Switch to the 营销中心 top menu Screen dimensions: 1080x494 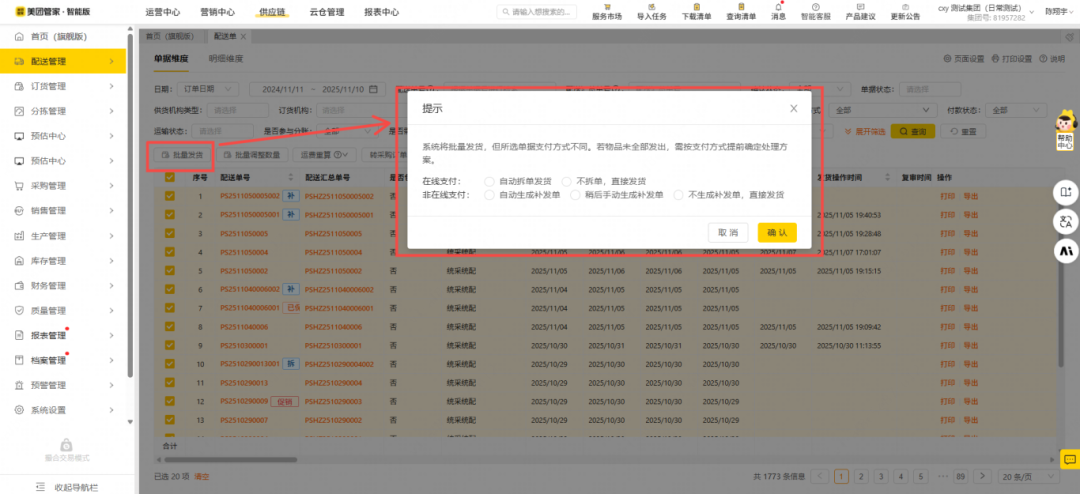(x=217, y=12)
